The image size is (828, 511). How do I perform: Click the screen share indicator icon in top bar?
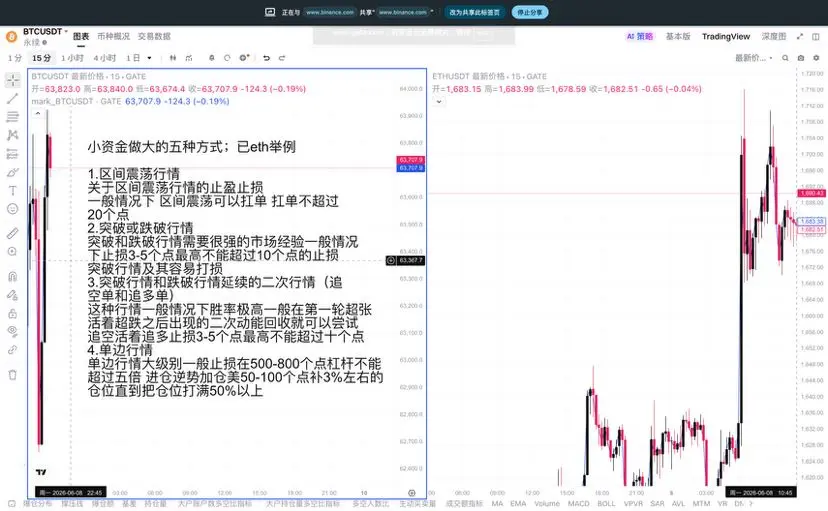[270, 12]
